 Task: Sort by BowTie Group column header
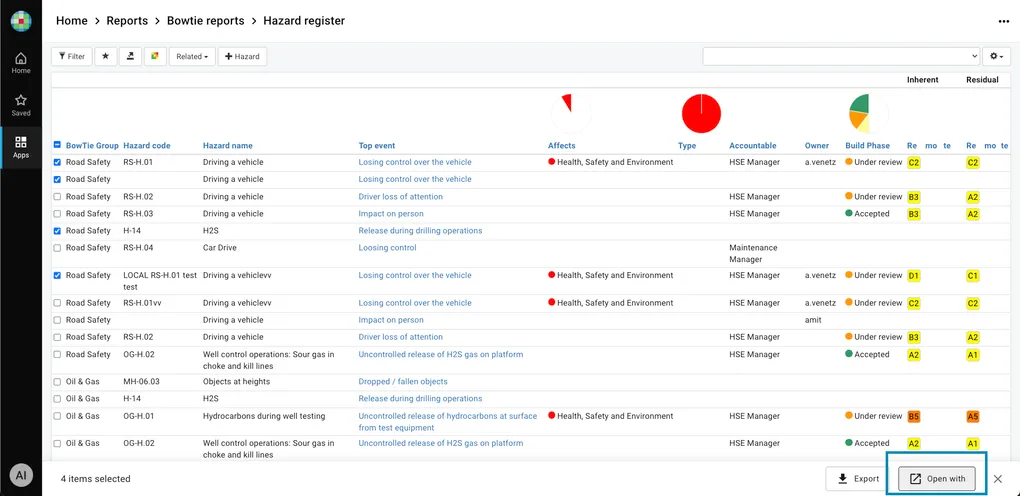coord(92,146)
